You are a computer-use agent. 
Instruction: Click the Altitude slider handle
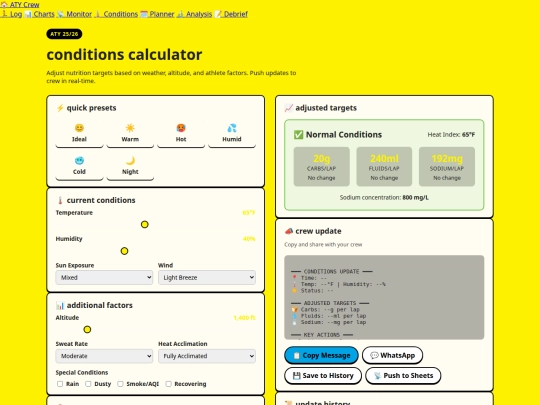click(87, 330)
